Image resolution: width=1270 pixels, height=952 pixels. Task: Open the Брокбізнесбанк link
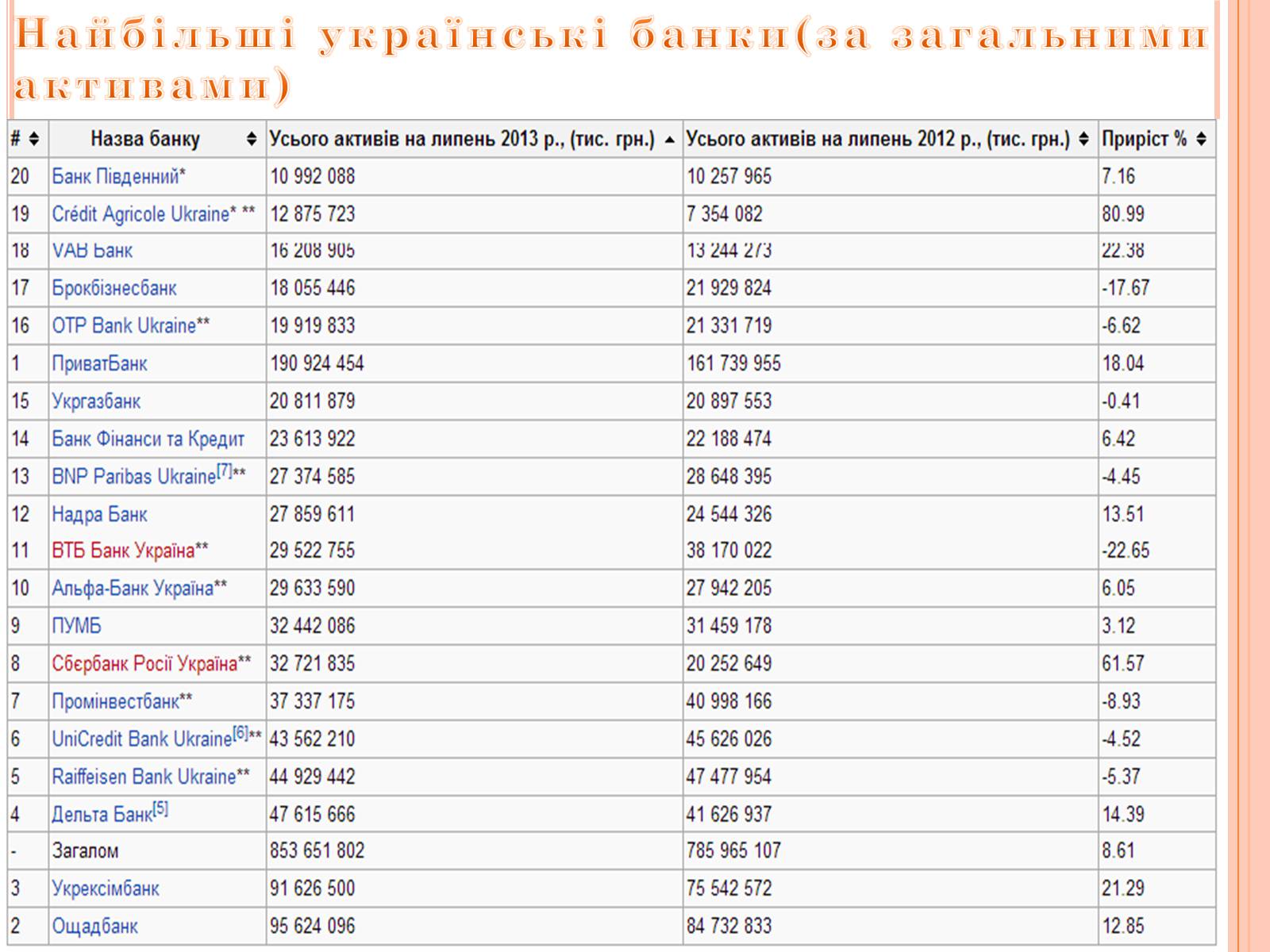pos(114,288)
